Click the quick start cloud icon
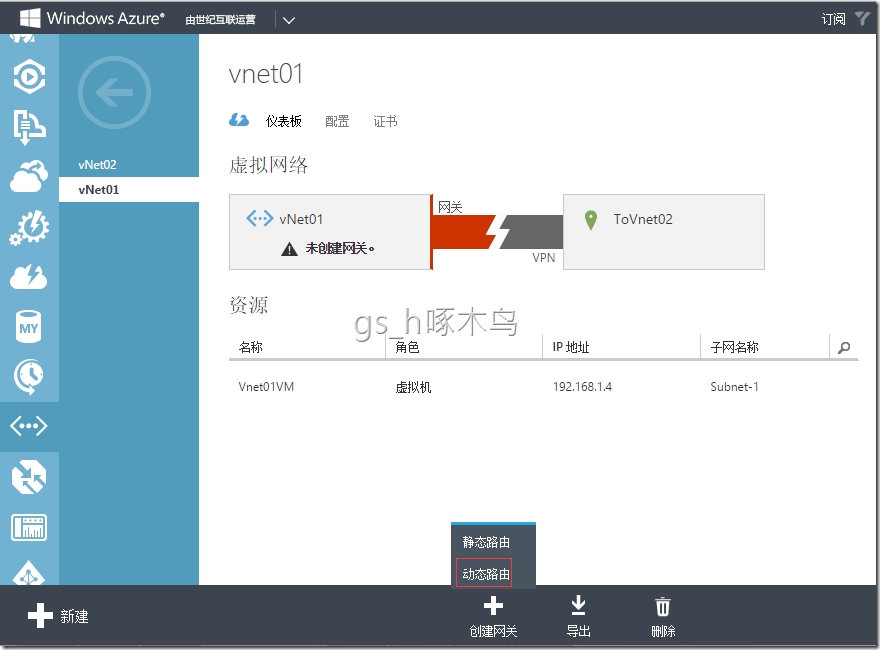The height and width of the screenshot is (650, 880). [239, 120]
